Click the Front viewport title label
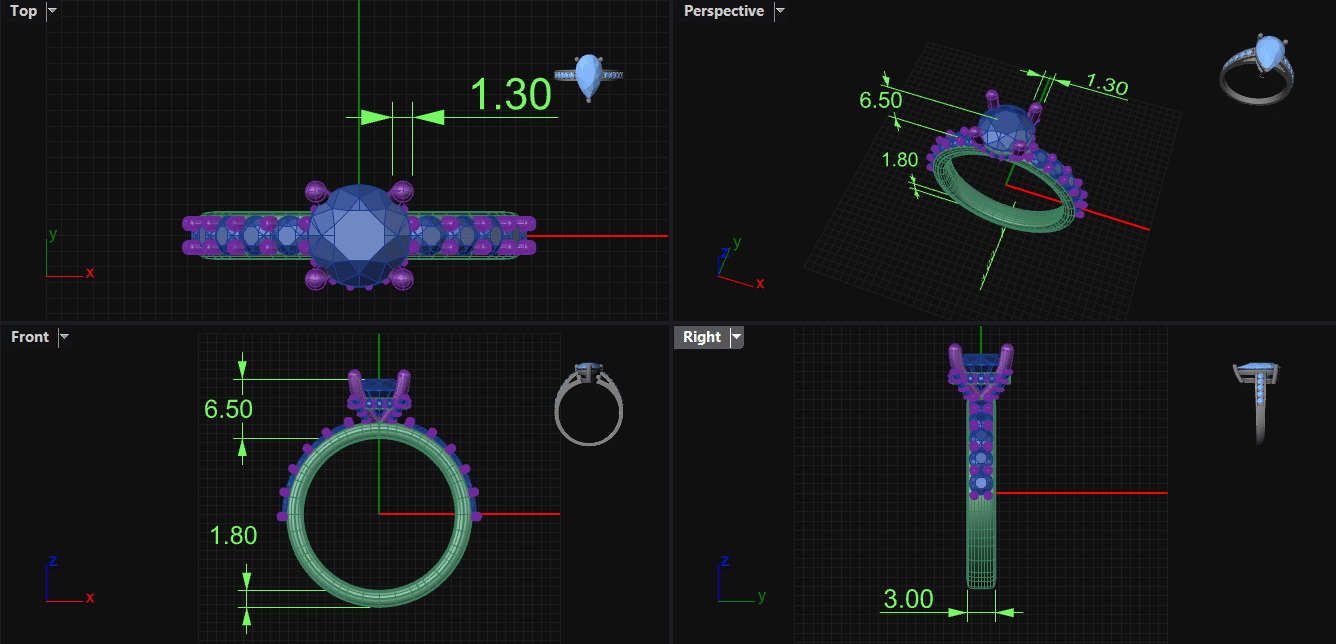 point(30,337)
